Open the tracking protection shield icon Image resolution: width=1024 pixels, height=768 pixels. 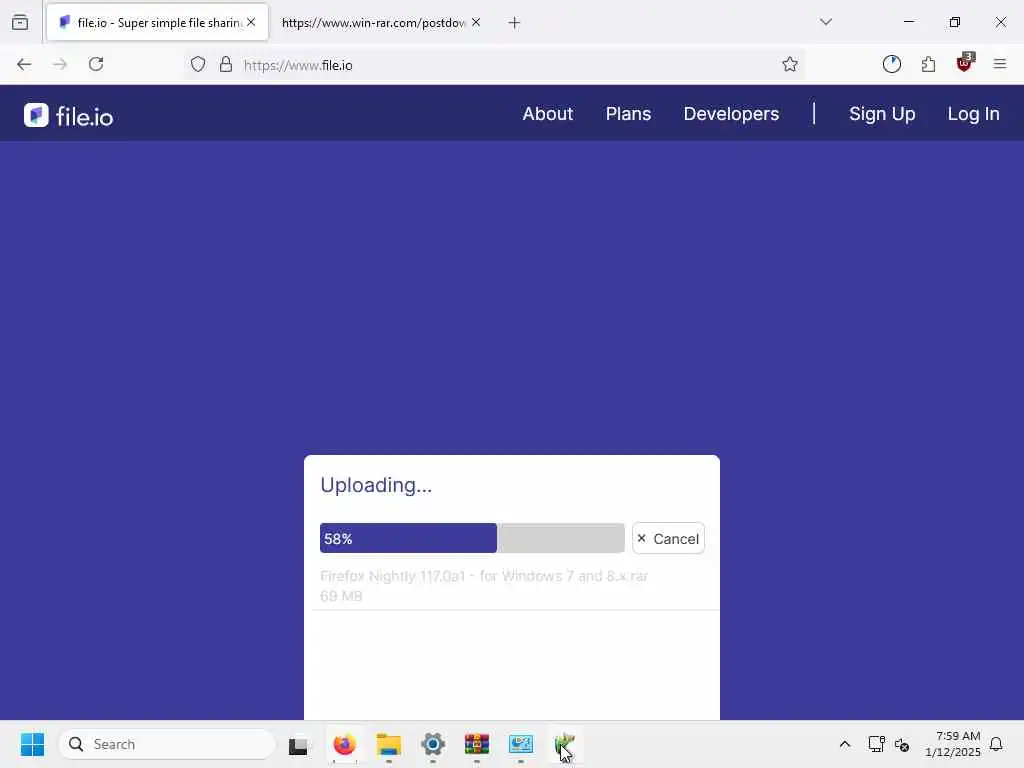198,64
